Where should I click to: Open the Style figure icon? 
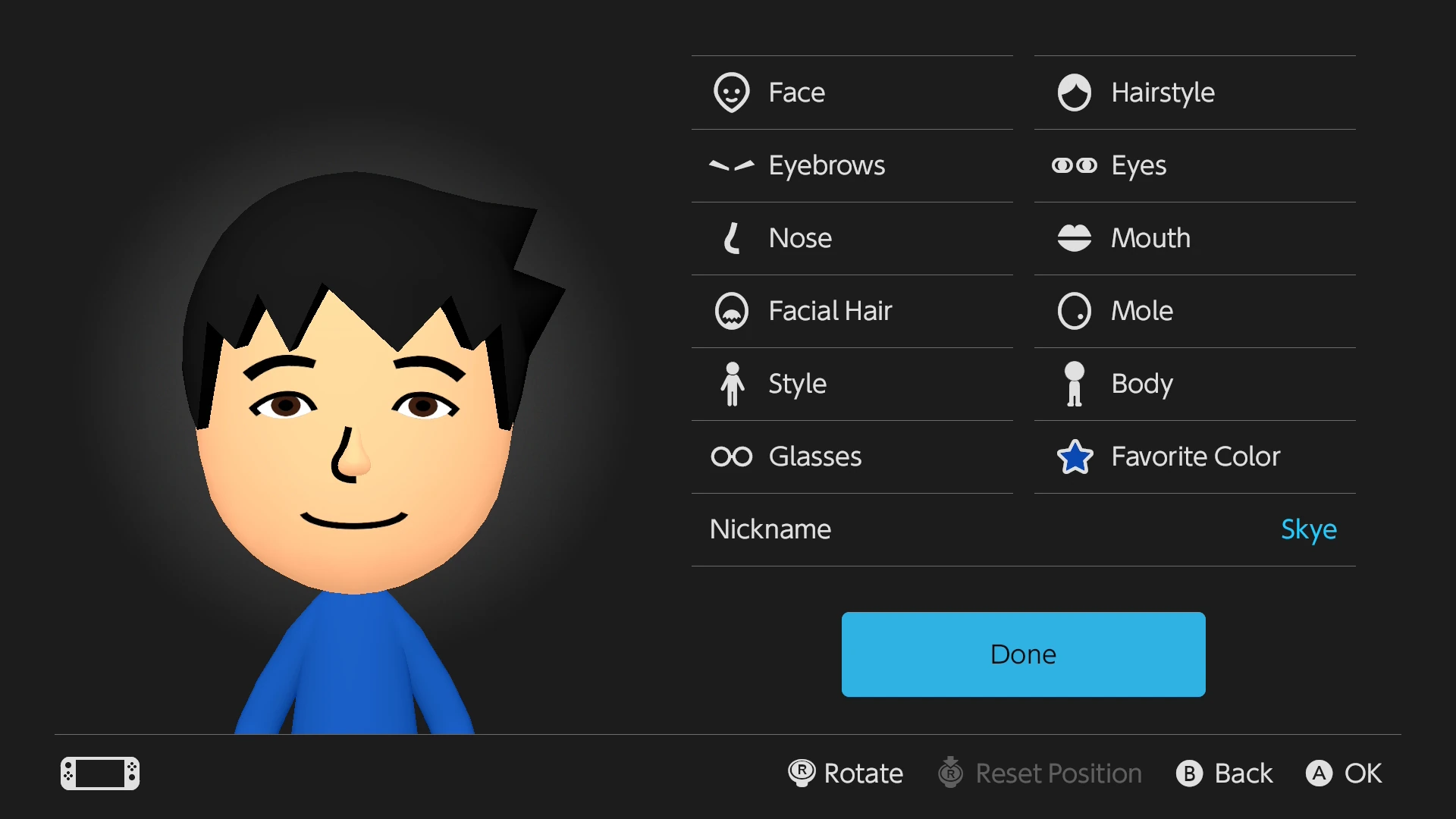click(x=731, y=383)
